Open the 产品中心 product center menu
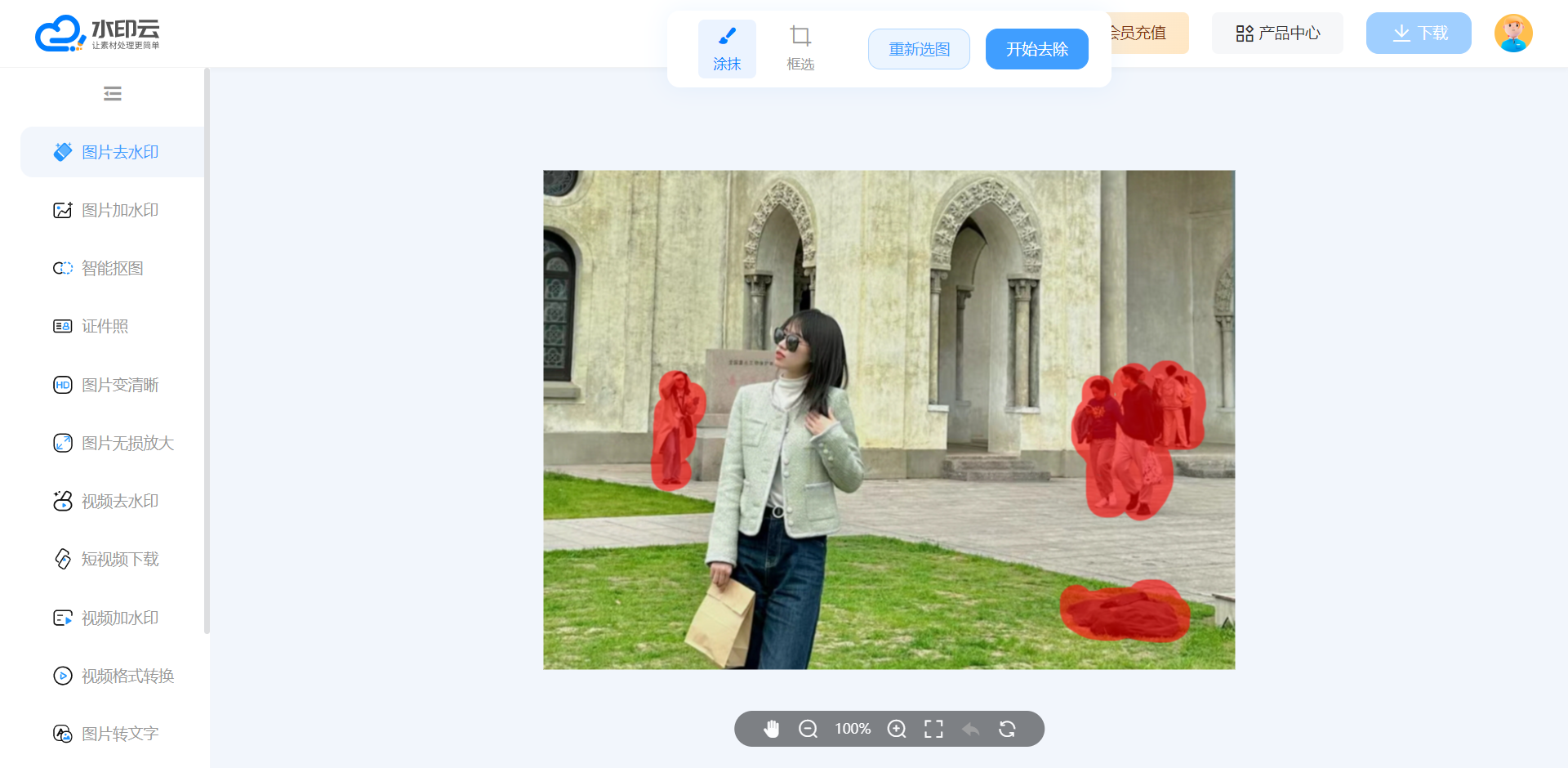 point(1277,33)
